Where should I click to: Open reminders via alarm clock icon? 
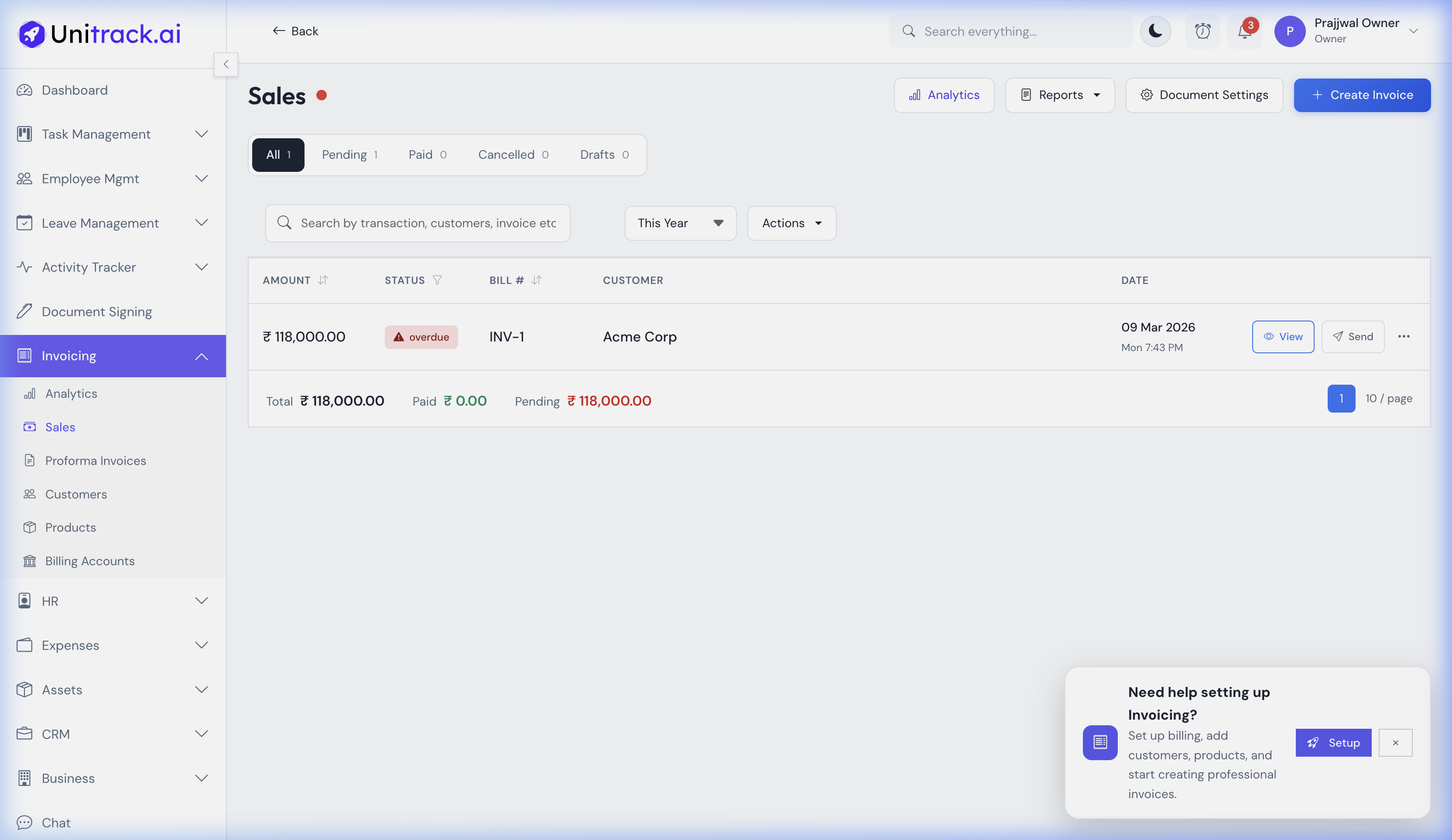click(x=1203, y=32)
